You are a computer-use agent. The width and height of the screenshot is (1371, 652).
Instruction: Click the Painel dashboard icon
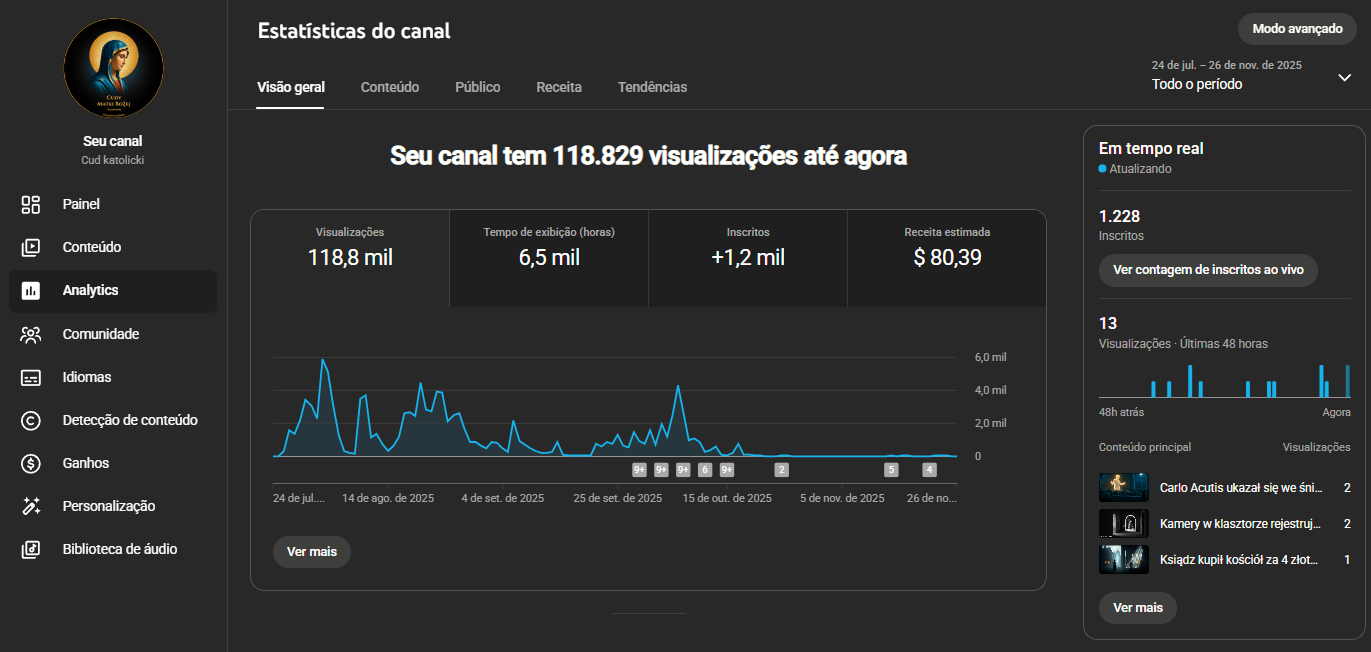[30, 204]
